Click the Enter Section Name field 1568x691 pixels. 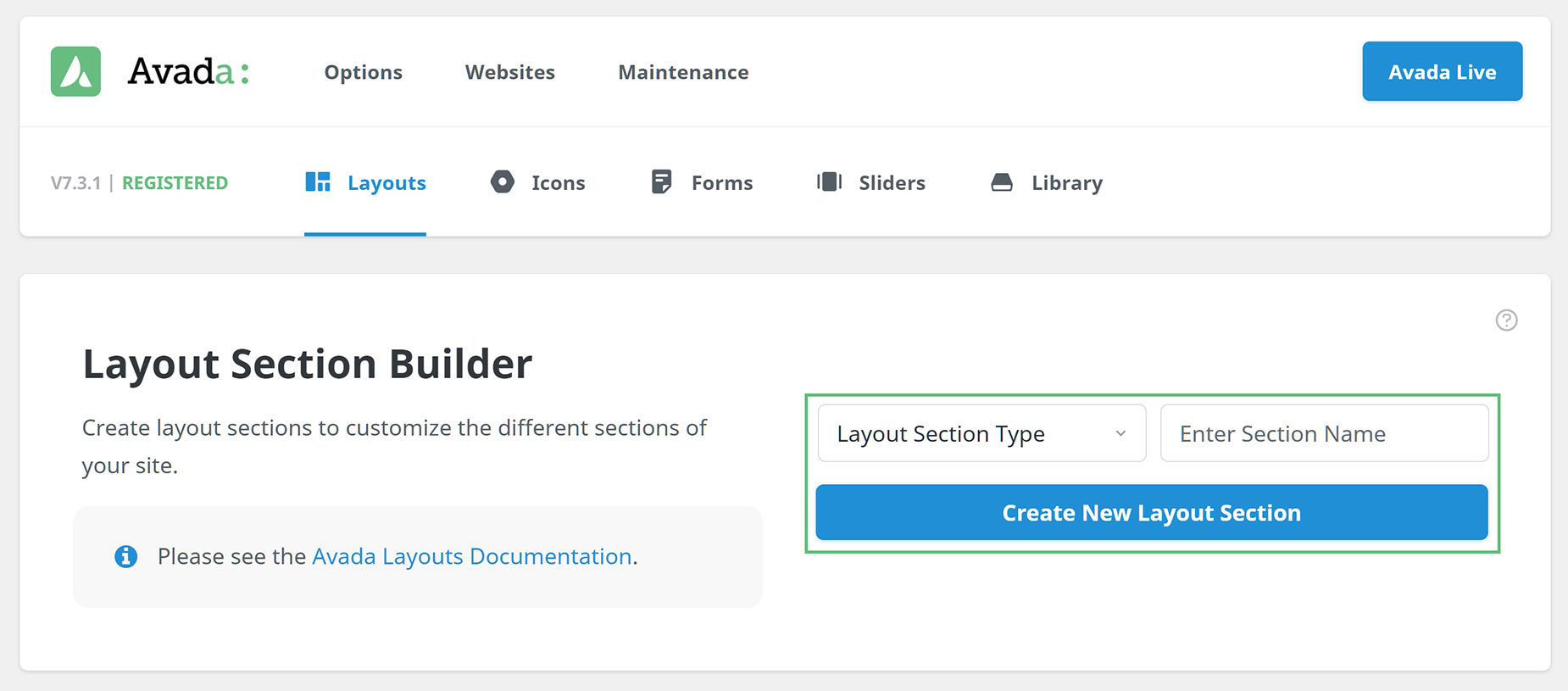click(x=1325, y=433)
